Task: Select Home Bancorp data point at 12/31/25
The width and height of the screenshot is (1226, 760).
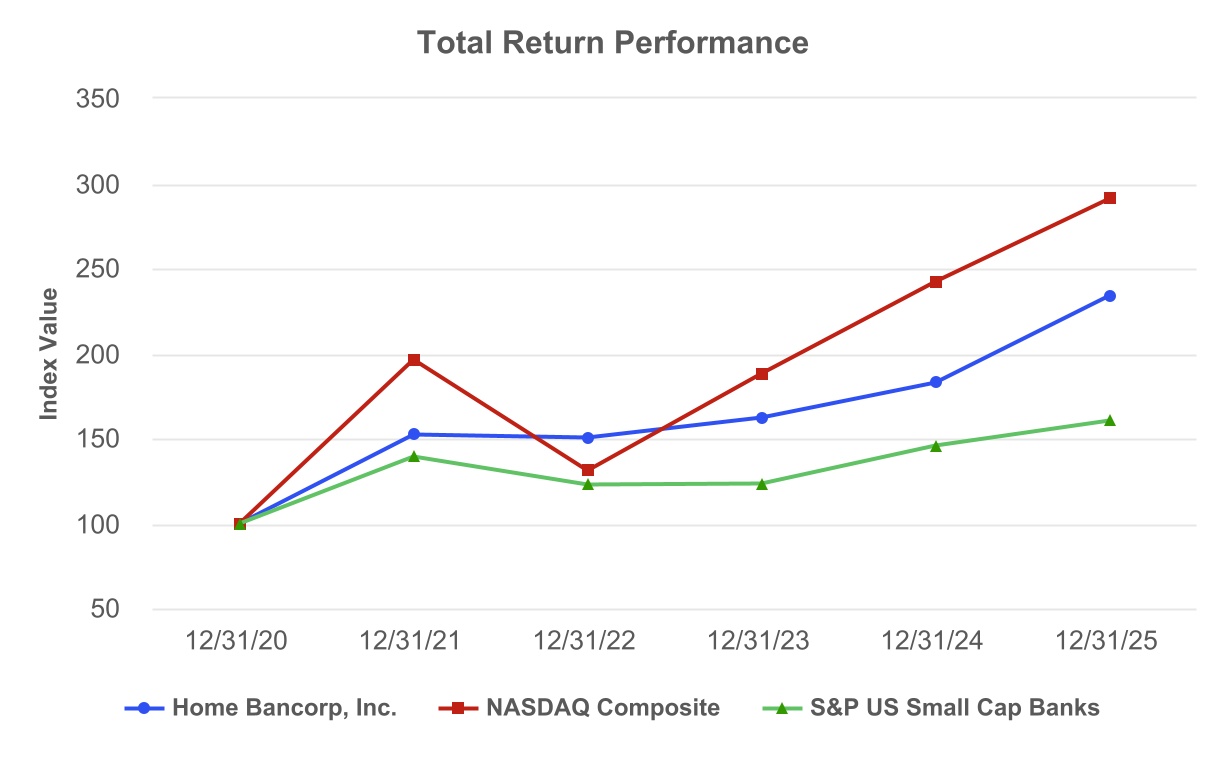Action: coord(1109,296)
